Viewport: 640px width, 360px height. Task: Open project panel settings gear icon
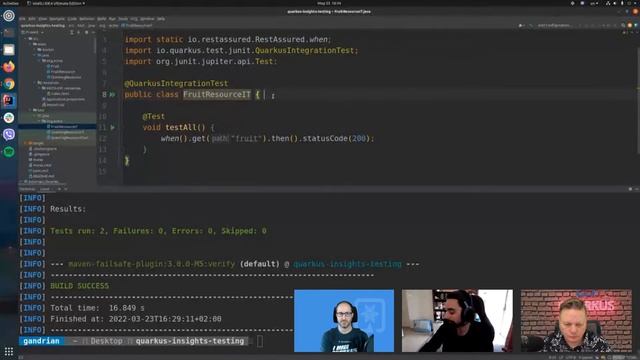[x=87, y=32]
